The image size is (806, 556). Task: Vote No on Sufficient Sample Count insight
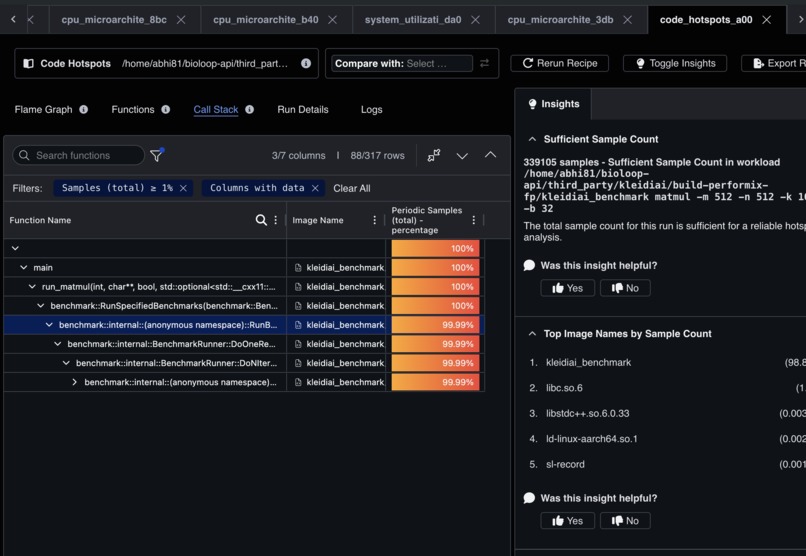point(625,288)
